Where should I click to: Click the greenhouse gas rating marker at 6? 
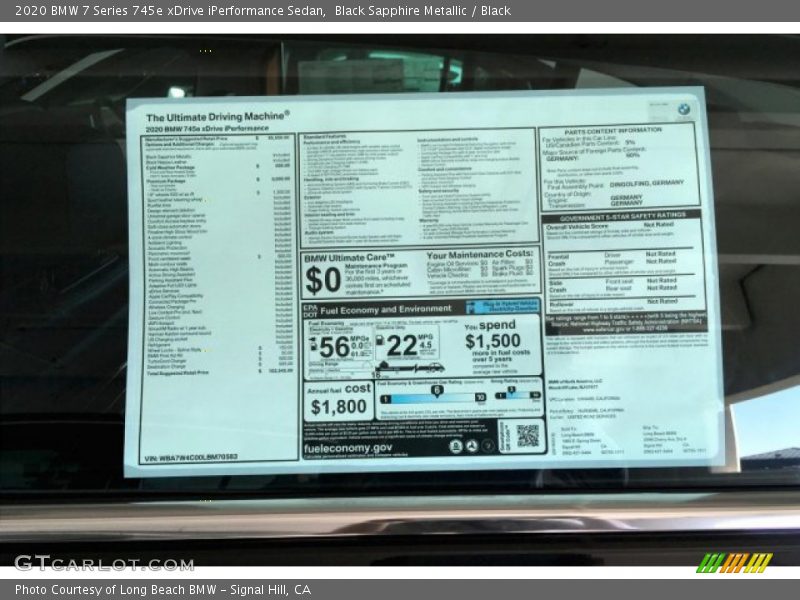tap(436, 390)
